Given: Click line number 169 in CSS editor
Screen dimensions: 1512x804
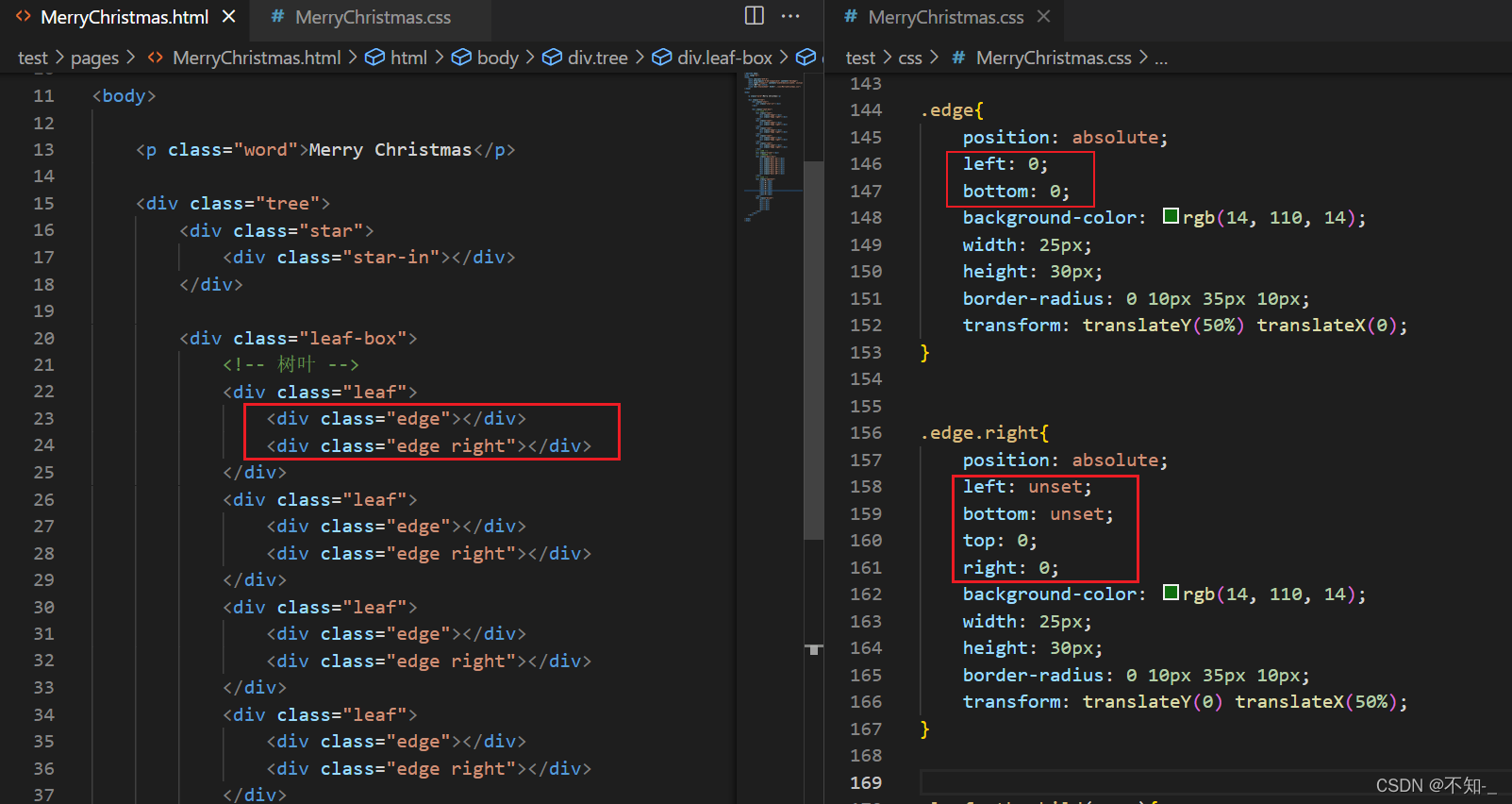Looking at the screenshot, I should click(x=866, y=782).
